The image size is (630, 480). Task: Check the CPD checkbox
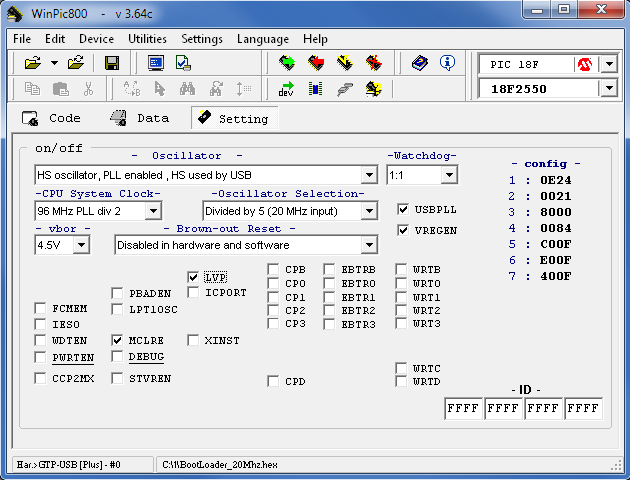point(273,381)
